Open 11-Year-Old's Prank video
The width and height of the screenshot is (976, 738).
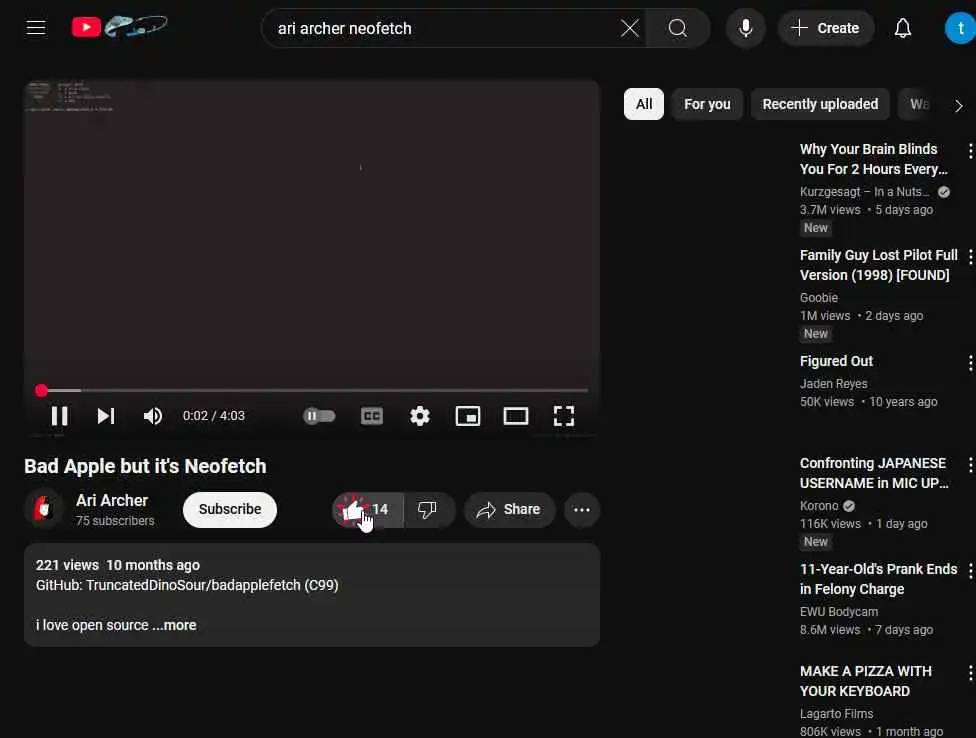click(x=878, y=579)
